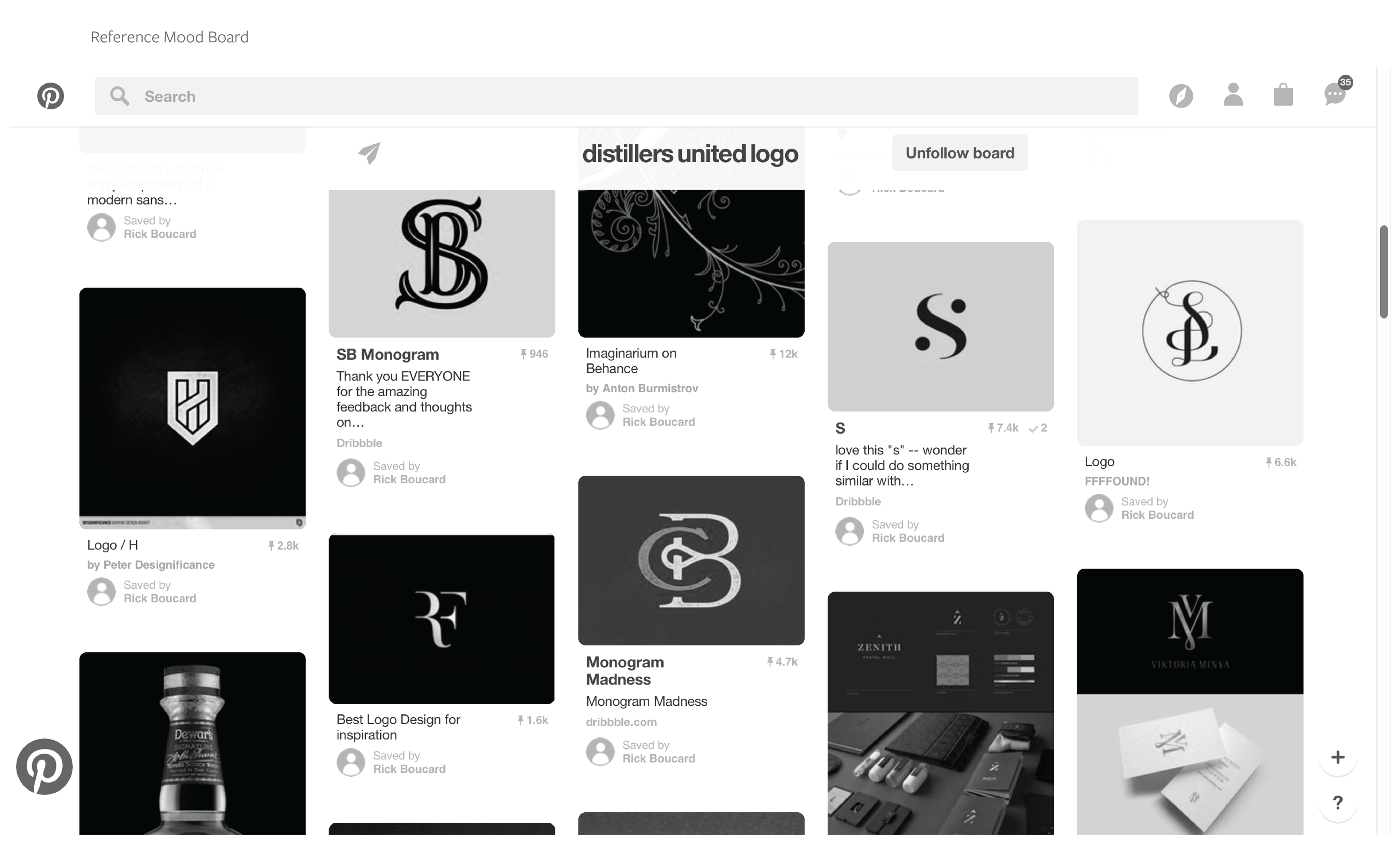Open the shopping bag icon
Image resolution: width=1400 pixels, height=846 pixels.
[1283, 95]
